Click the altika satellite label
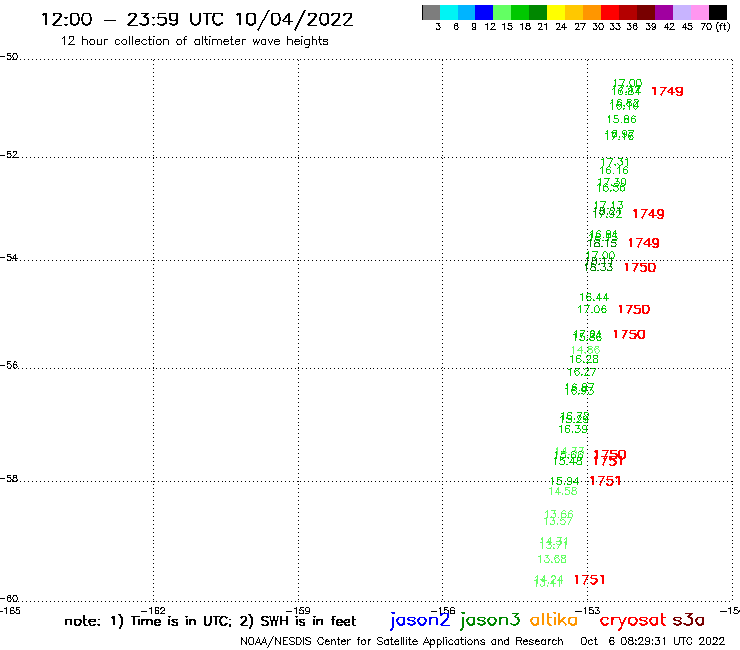740x650 pixels. [x=553, y=620]
